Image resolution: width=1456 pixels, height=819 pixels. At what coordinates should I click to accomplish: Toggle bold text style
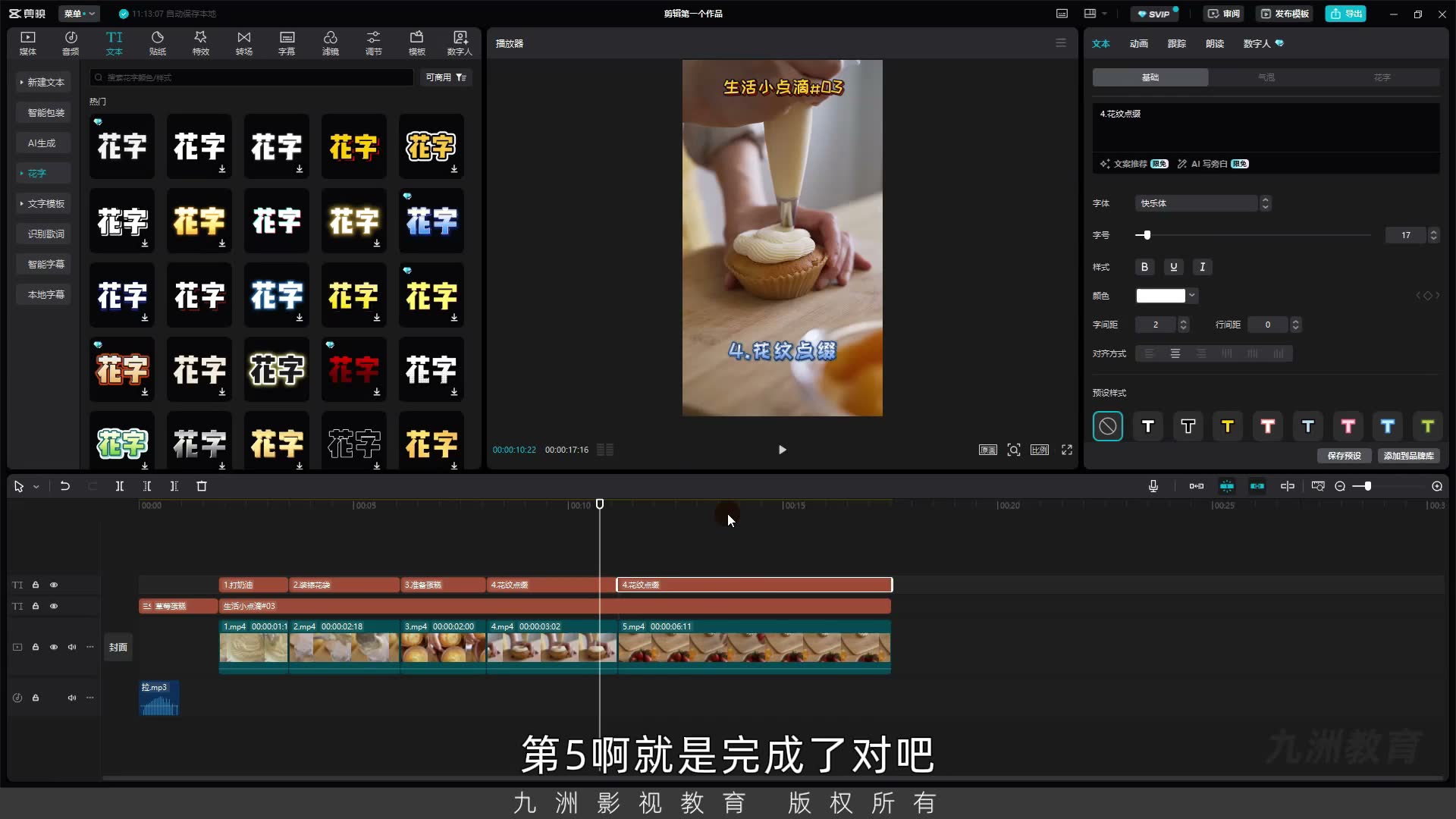(x=1144, y=267)
